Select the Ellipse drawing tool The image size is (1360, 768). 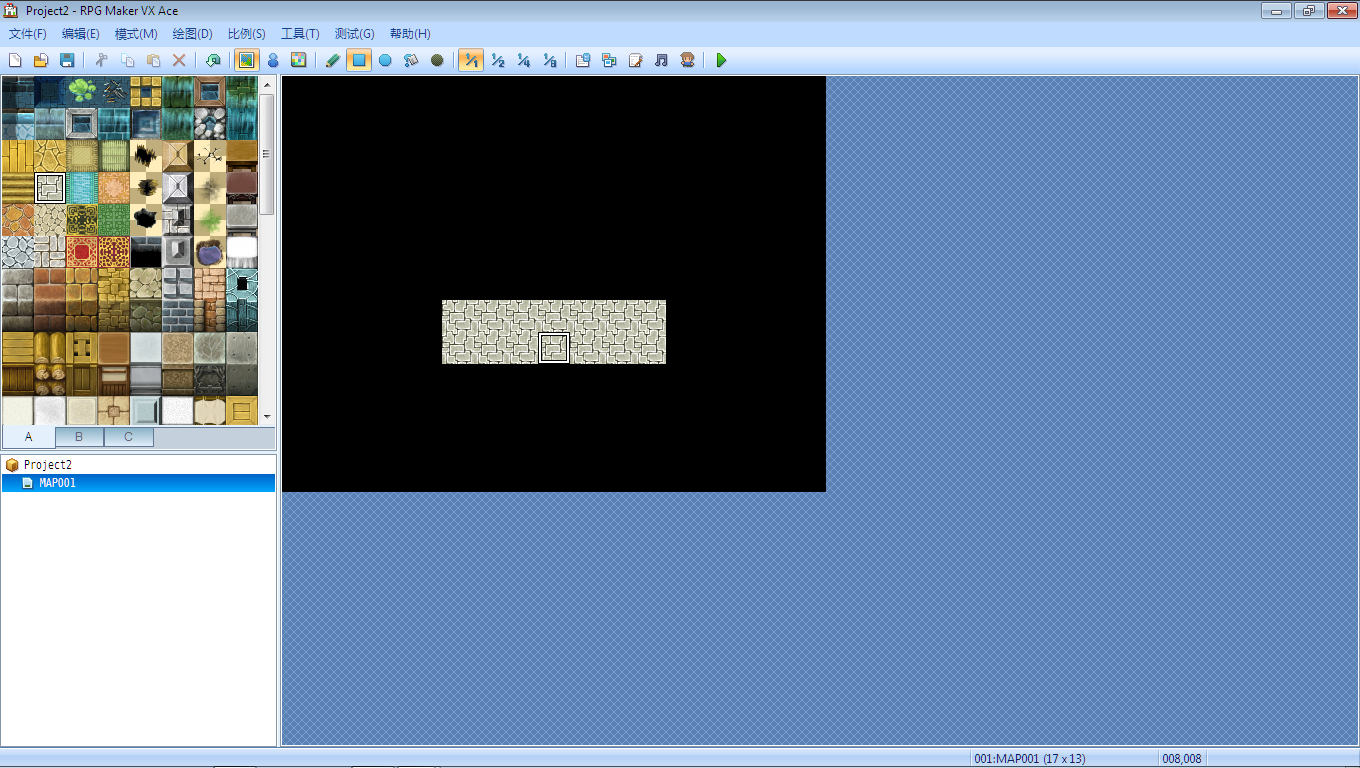[x=385, y=61]
